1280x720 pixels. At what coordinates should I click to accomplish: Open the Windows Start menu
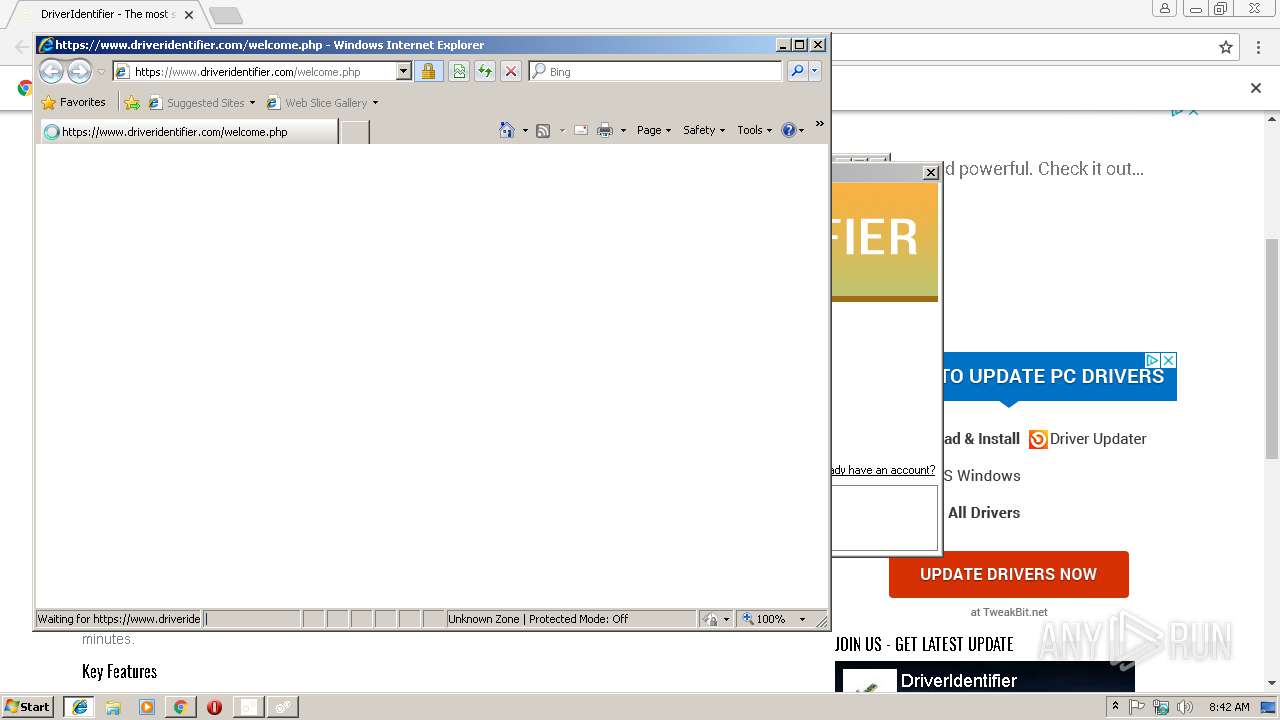click(x=27, y=707)
